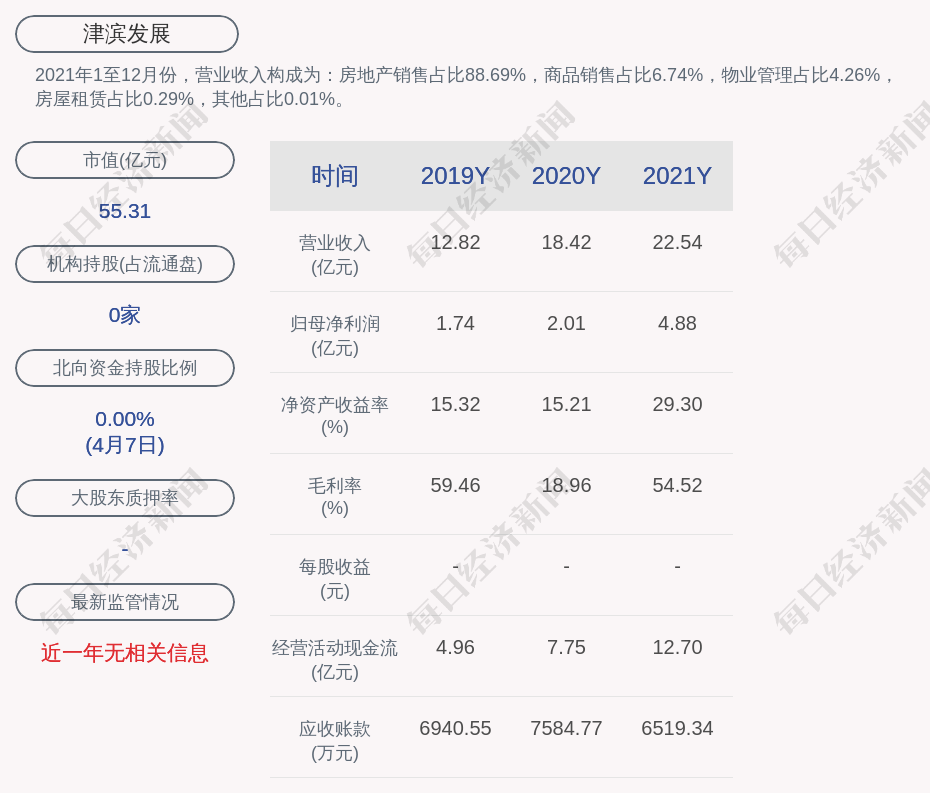Click the receivables value 6940.55
This screenshot has height=793, width=930.
(x=455, y=728)
